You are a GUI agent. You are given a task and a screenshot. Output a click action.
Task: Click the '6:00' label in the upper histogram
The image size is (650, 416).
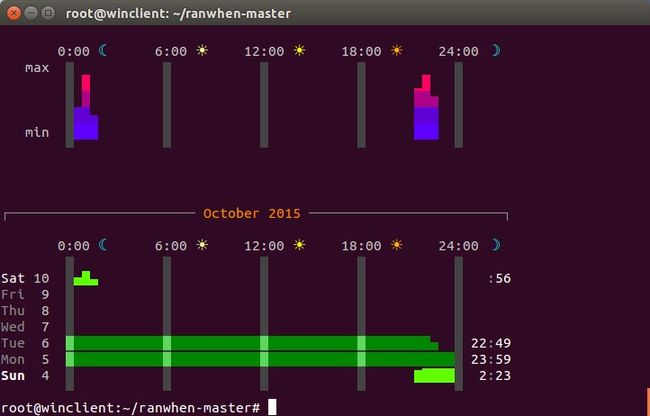point(171,51)
